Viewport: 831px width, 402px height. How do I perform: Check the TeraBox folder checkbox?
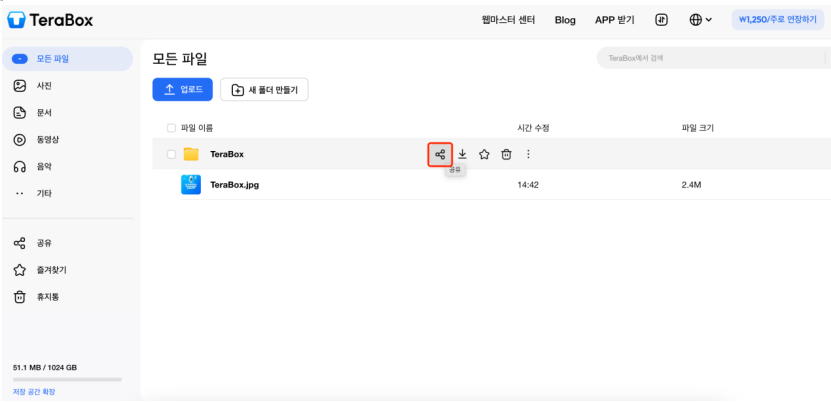171,154
